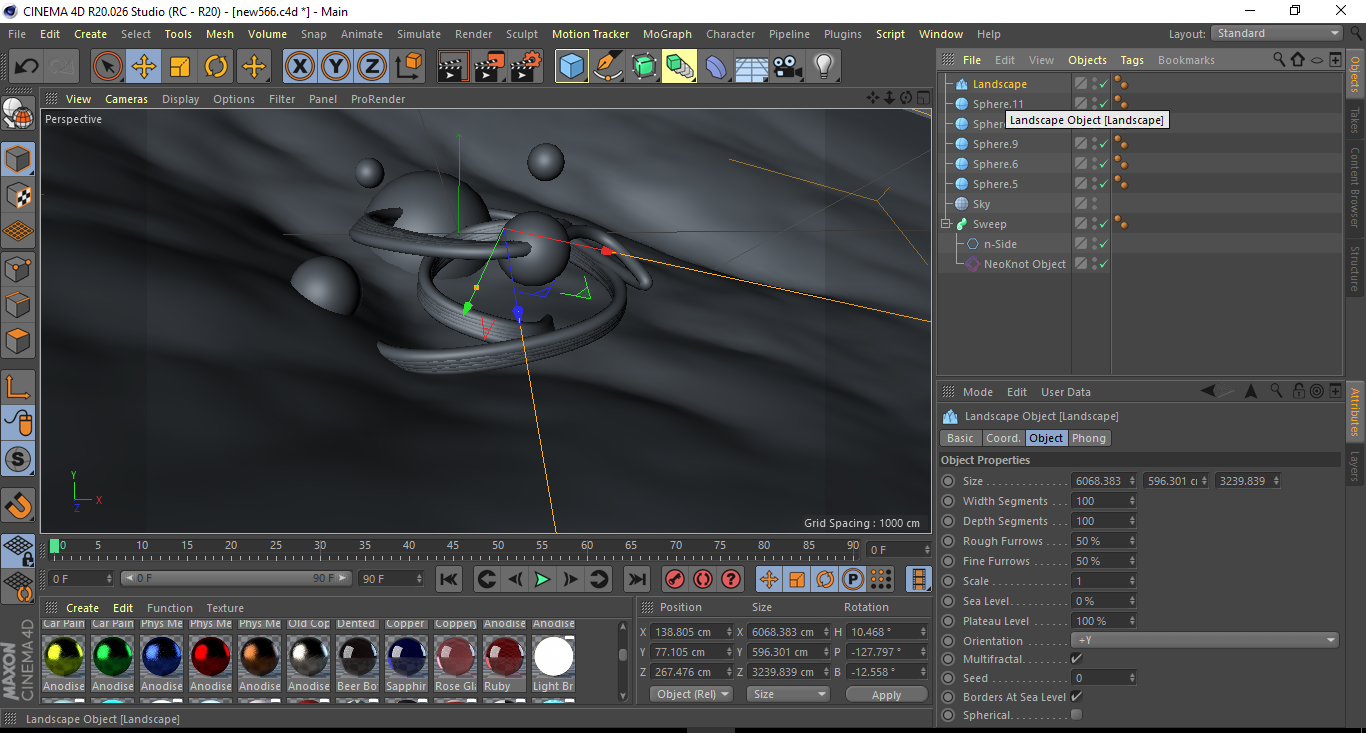1366x733 pixels.
Task: Click the Record Active Objects button
Action: [x=675, y=579]
